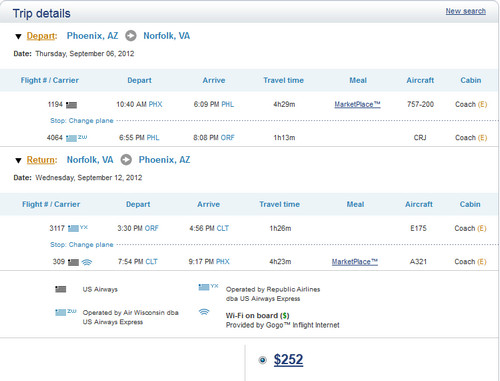Click the PHL airport code at 6:09 PM
This screenshot has width=500, height=381.
point(228,104)
